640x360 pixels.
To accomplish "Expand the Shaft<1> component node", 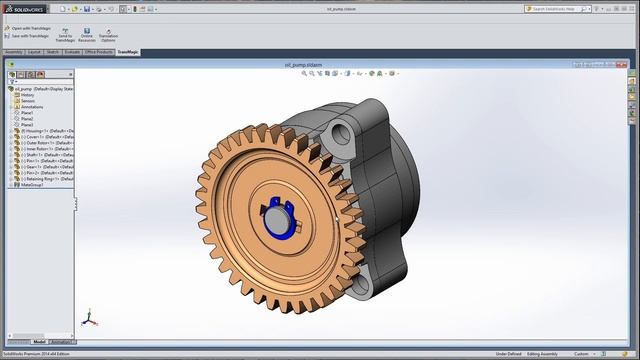I will 11,155.
